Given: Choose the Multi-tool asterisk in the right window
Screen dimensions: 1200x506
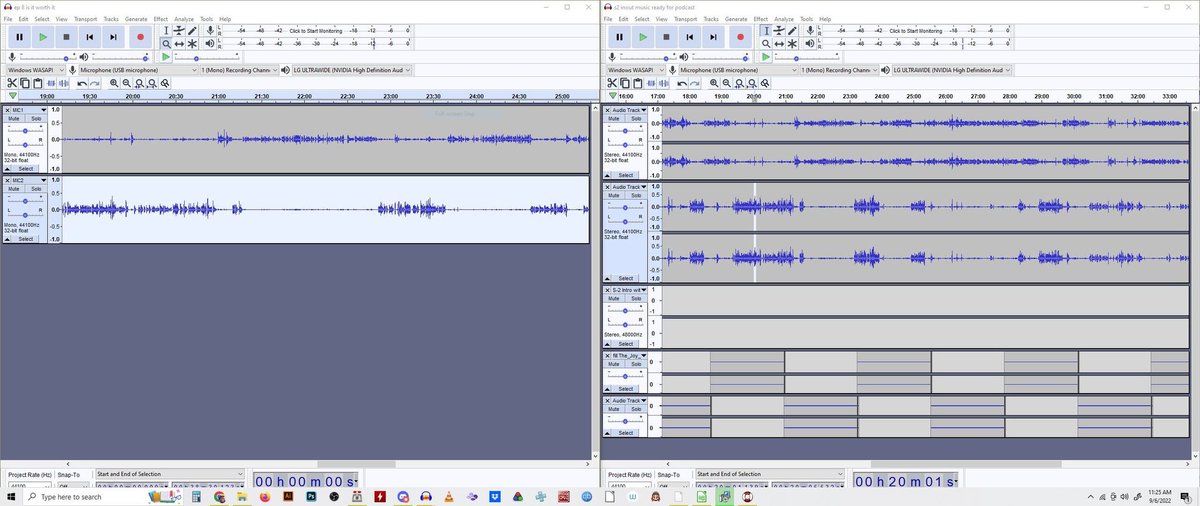Looking at the screenshot, I should tap(791, 44).
